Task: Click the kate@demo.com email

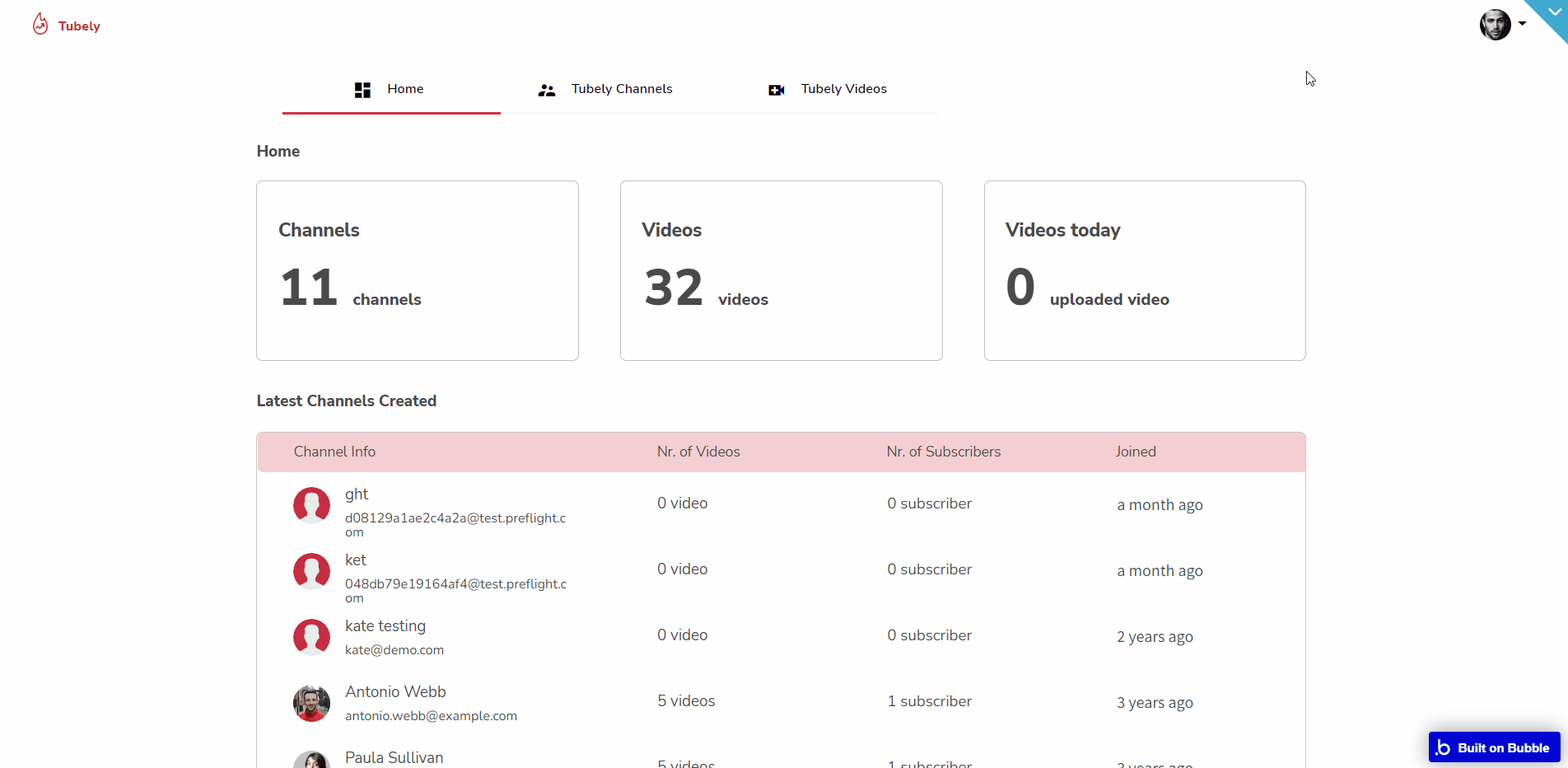Action: tap(394, 650)
